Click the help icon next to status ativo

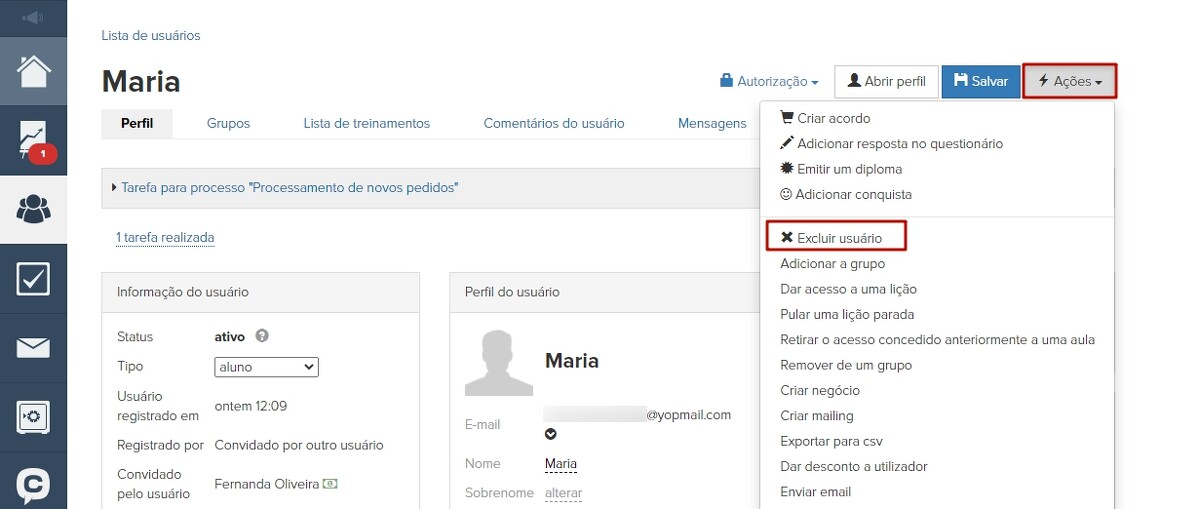[262, 336]
